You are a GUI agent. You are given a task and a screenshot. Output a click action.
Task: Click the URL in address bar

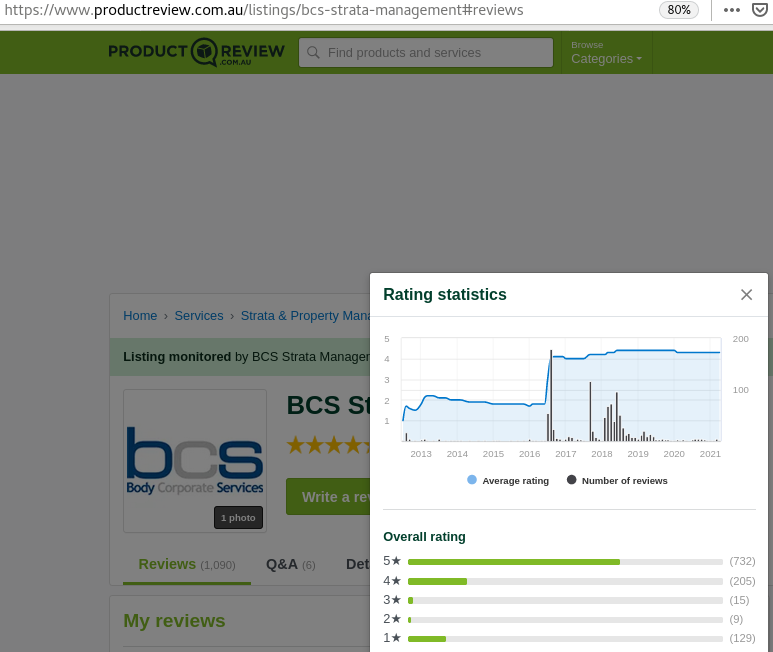point(264,10)
